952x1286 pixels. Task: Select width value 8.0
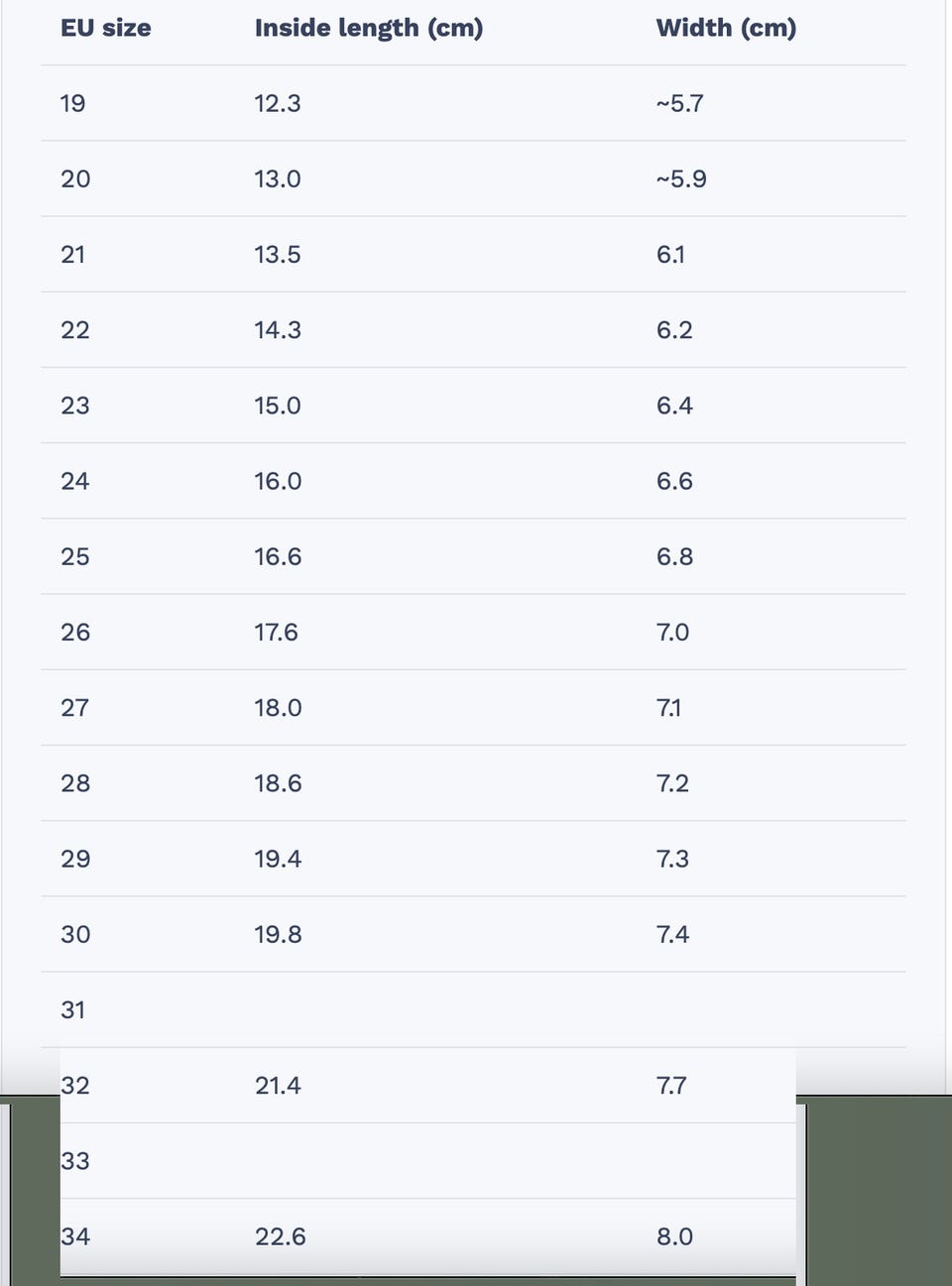tap(674, 1236)
